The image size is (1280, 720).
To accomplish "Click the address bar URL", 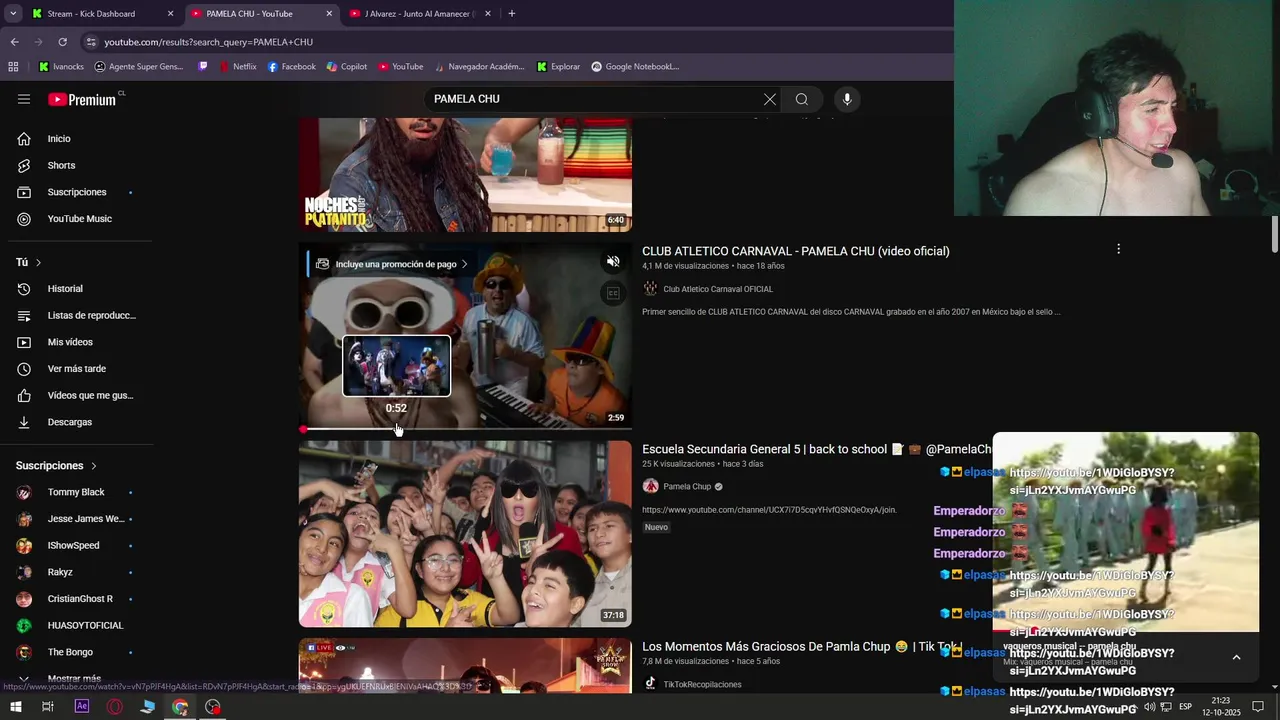I will tap(208, 42).
